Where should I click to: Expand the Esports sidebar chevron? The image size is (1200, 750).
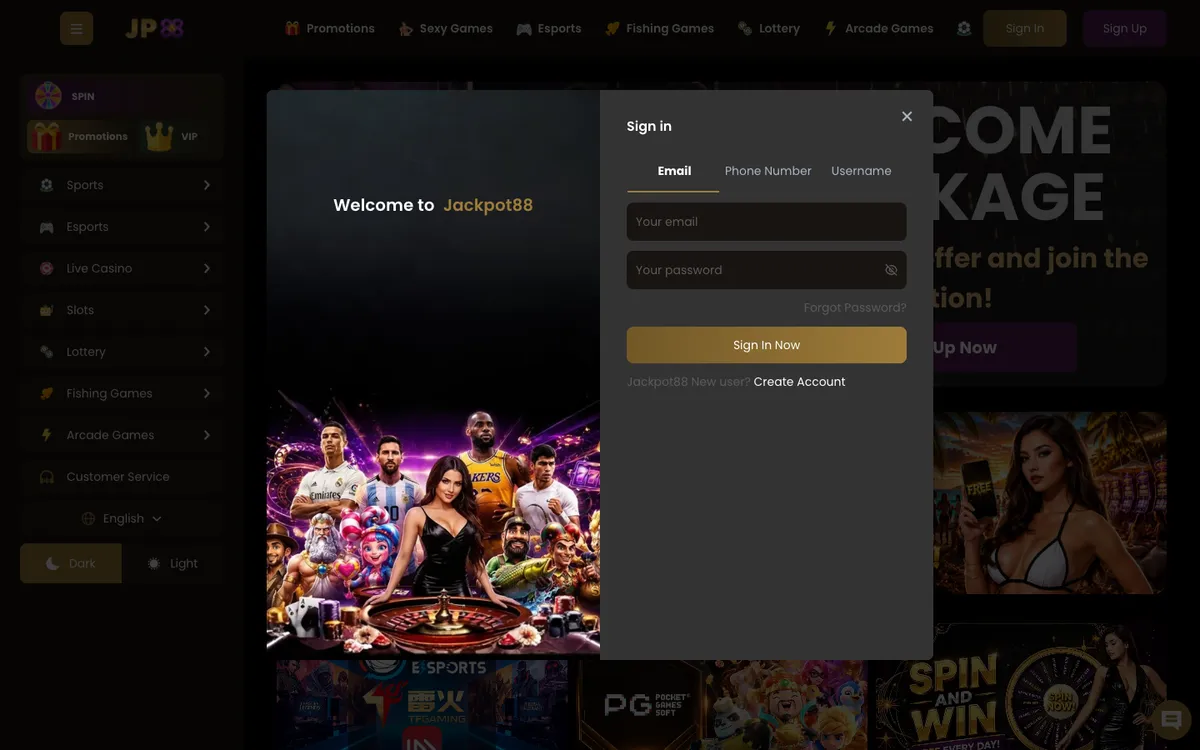pyautogui.click(x=207, y=227)
